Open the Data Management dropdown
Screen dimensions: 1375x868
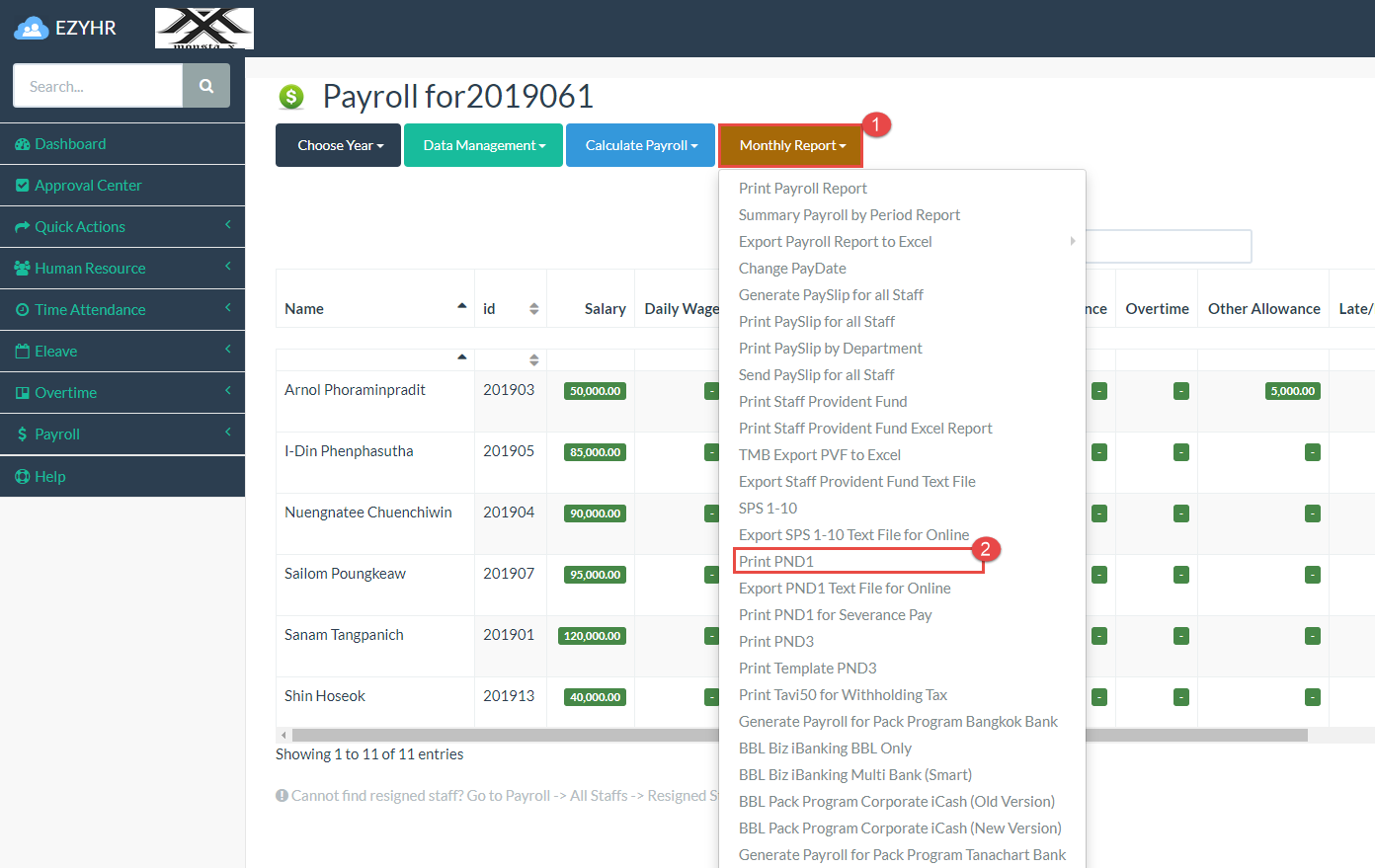point(483,145)
